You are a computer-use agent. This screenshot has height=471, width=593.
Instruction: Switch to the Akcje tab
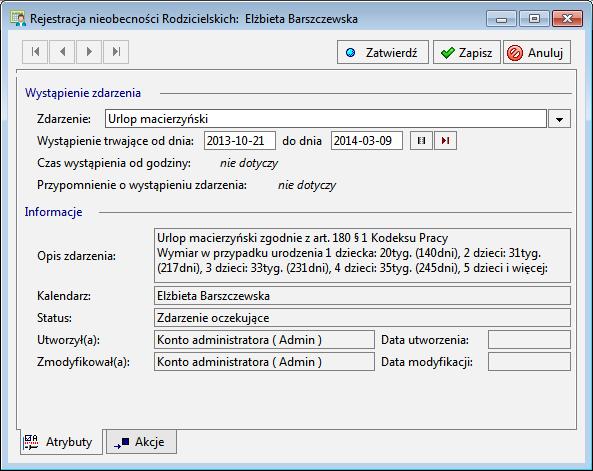click(141, 442)
